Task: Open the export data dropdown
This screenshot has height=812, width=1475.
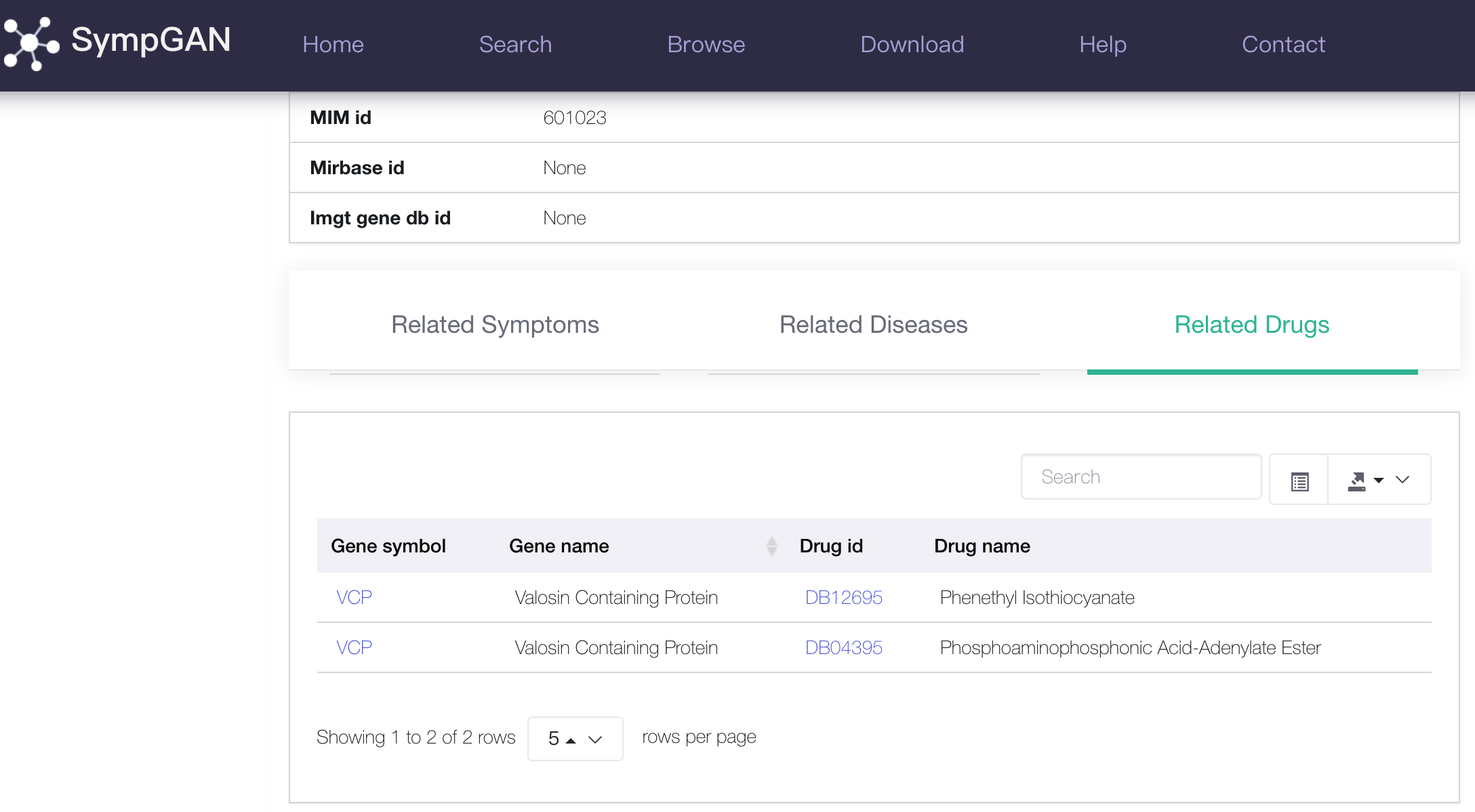Action: pyautogui.click(x=1379, y=480)
